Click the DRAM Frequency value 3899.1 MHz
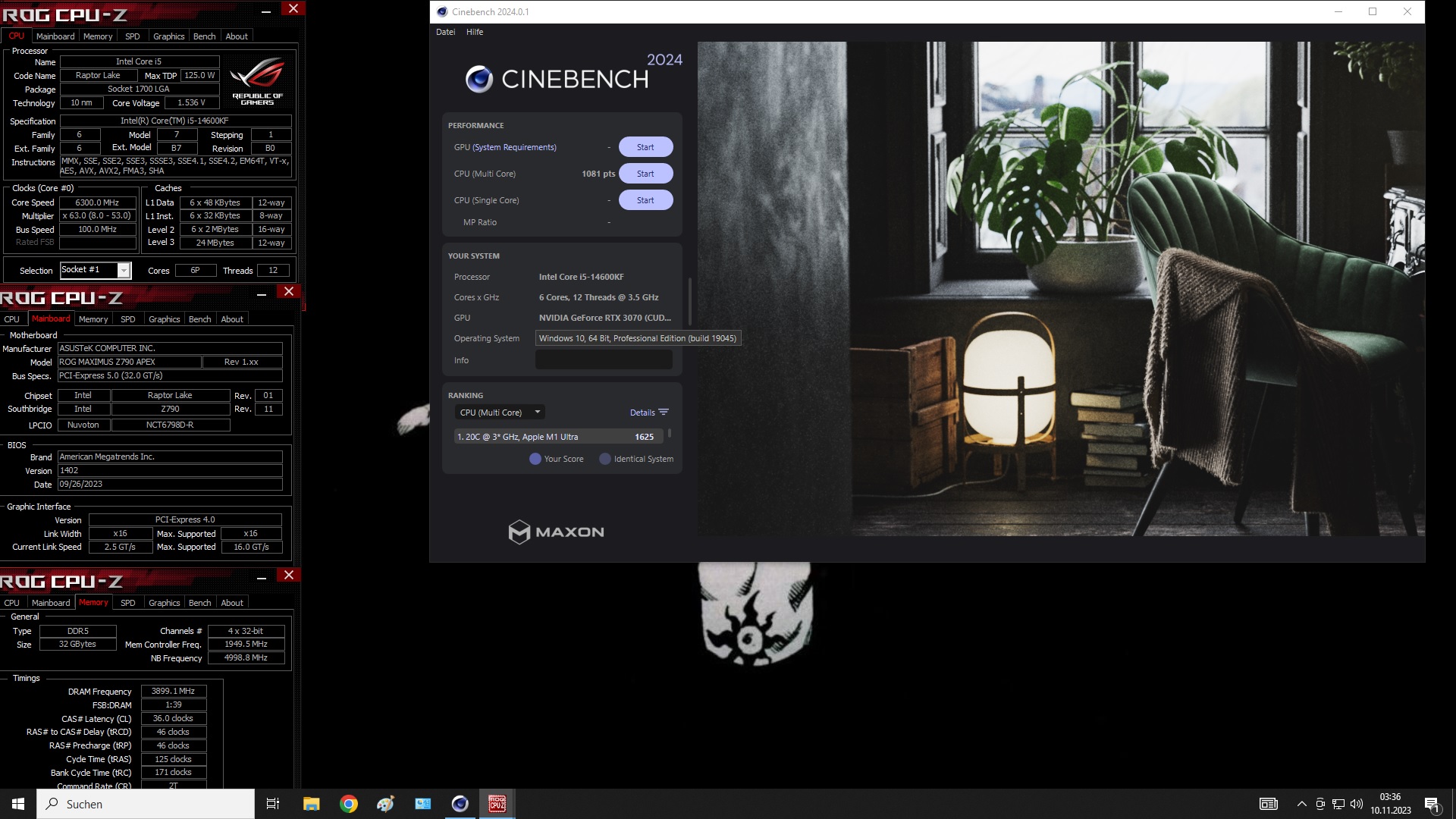This screenshot has height=819, width=1456. tap(173, 692)
